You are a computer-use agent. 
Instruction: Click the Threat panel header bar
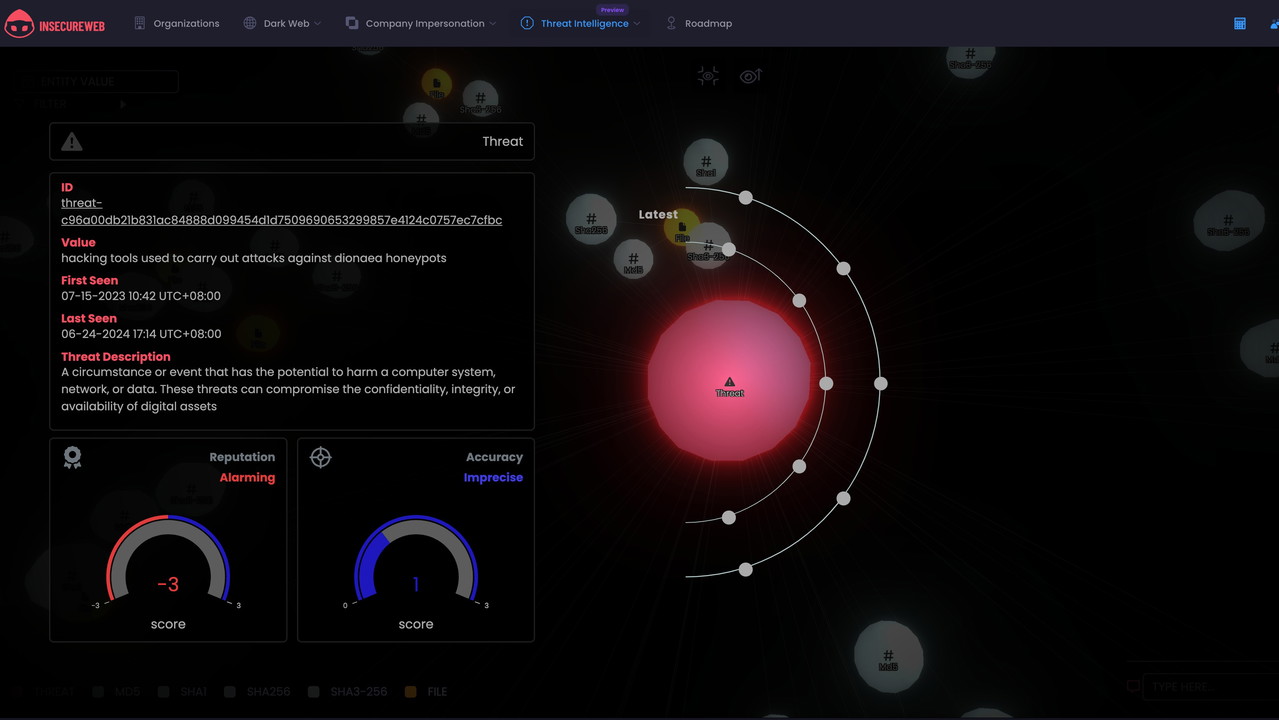pyautogui.click(x=292, y=141)
